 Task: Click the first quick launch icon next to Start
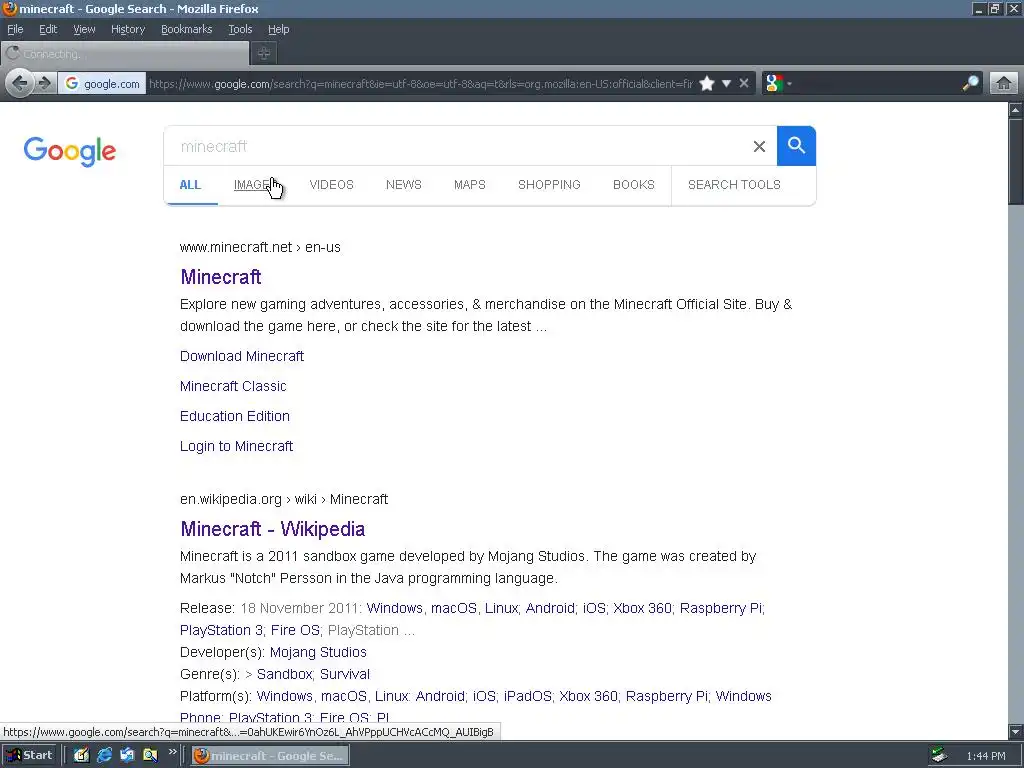tap(81, 756)
